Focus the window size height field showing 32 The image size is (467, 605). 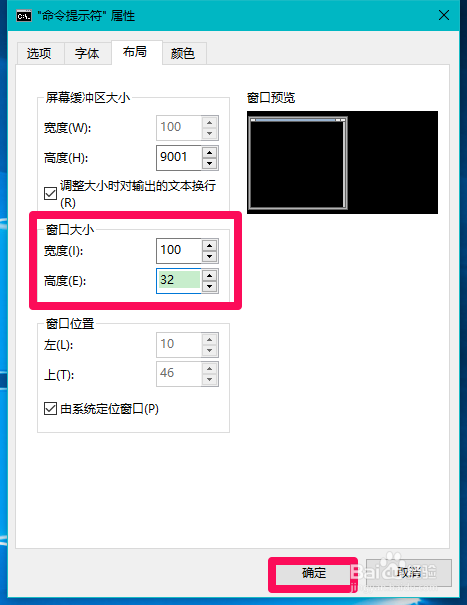point(179,281)
